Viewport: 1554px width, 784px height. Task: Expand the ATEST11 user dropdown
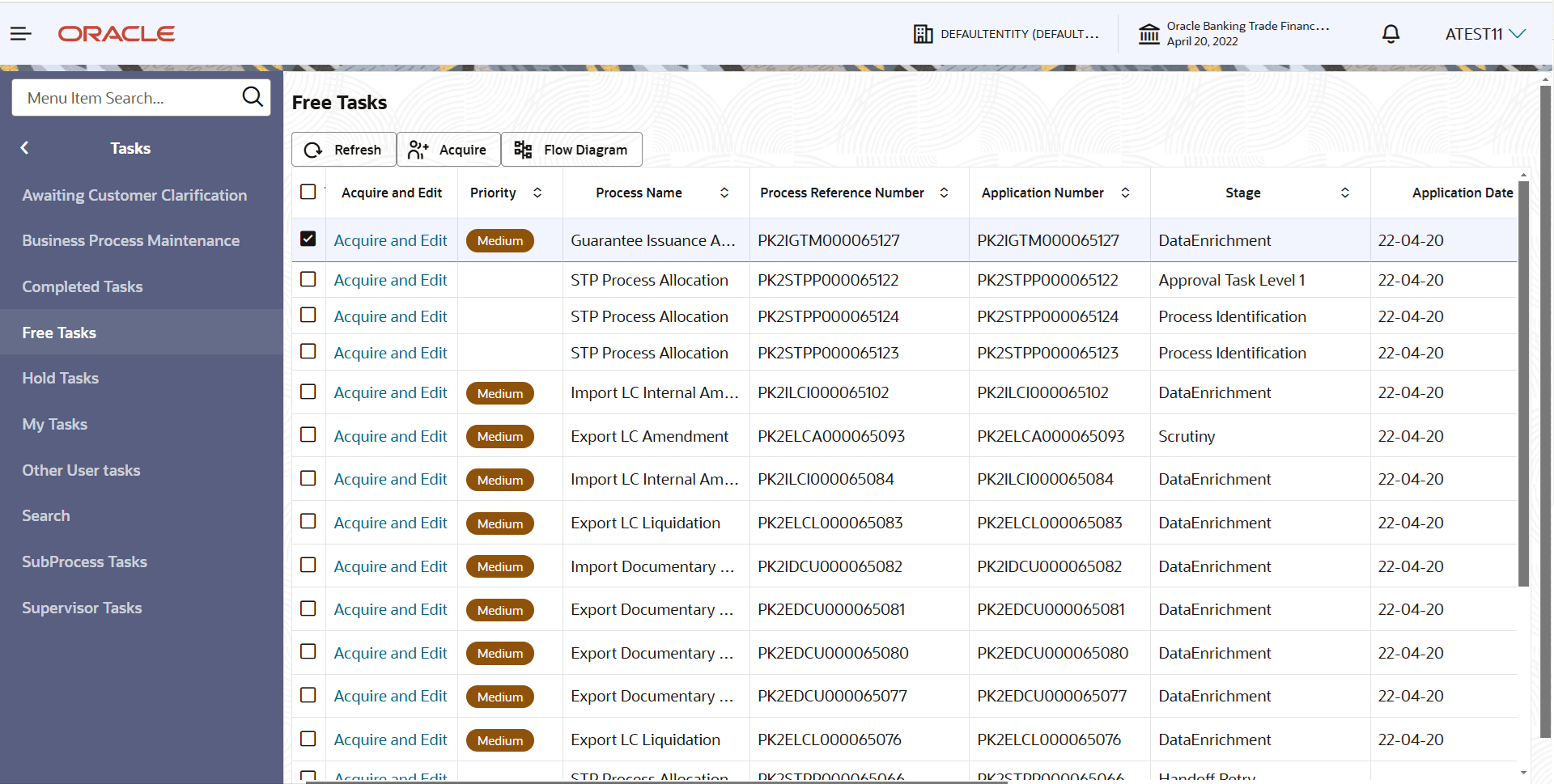coord(1485,34)
